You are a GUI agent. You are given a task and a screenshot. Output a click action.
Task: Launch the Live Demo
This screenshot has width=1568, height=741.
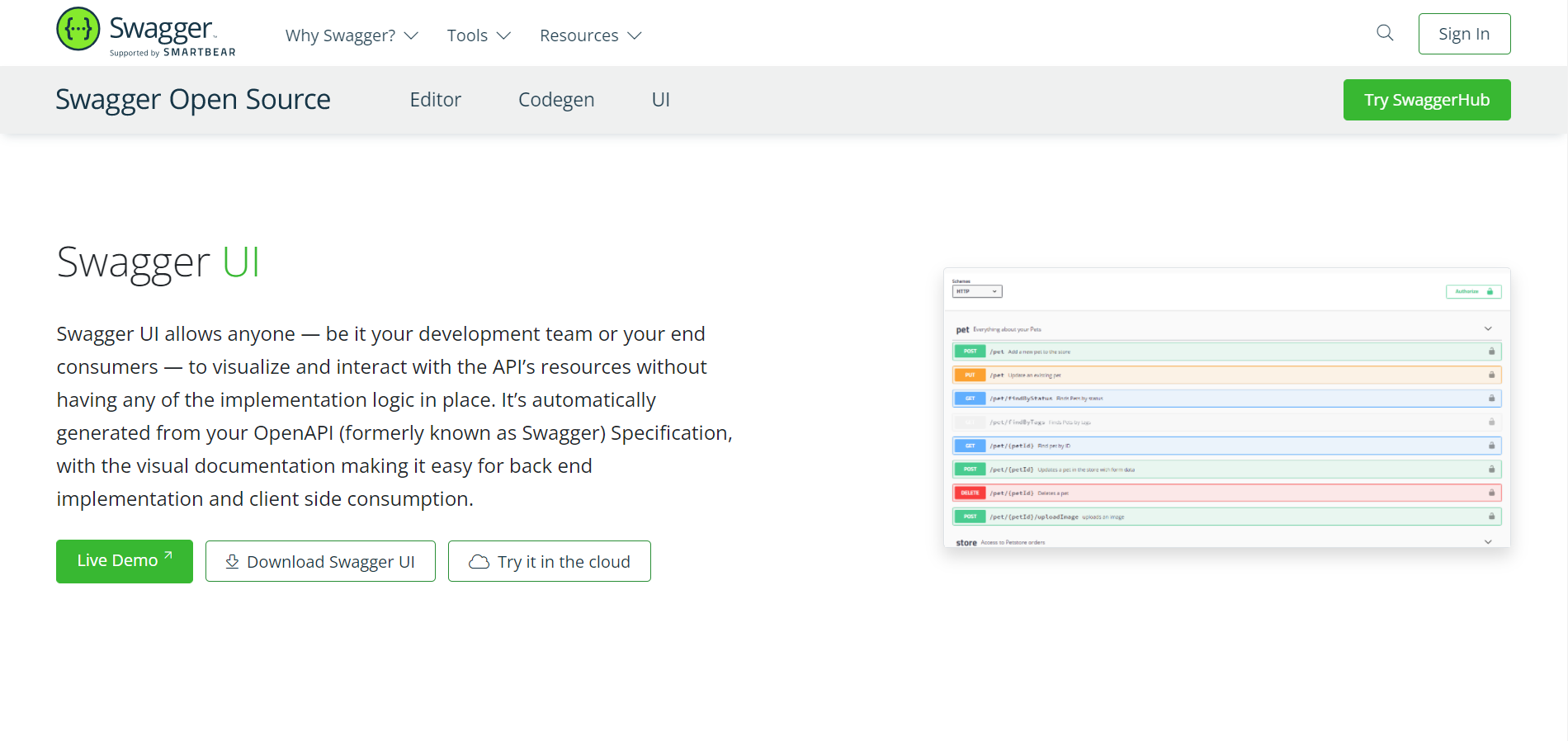click(x=125, y=561)
